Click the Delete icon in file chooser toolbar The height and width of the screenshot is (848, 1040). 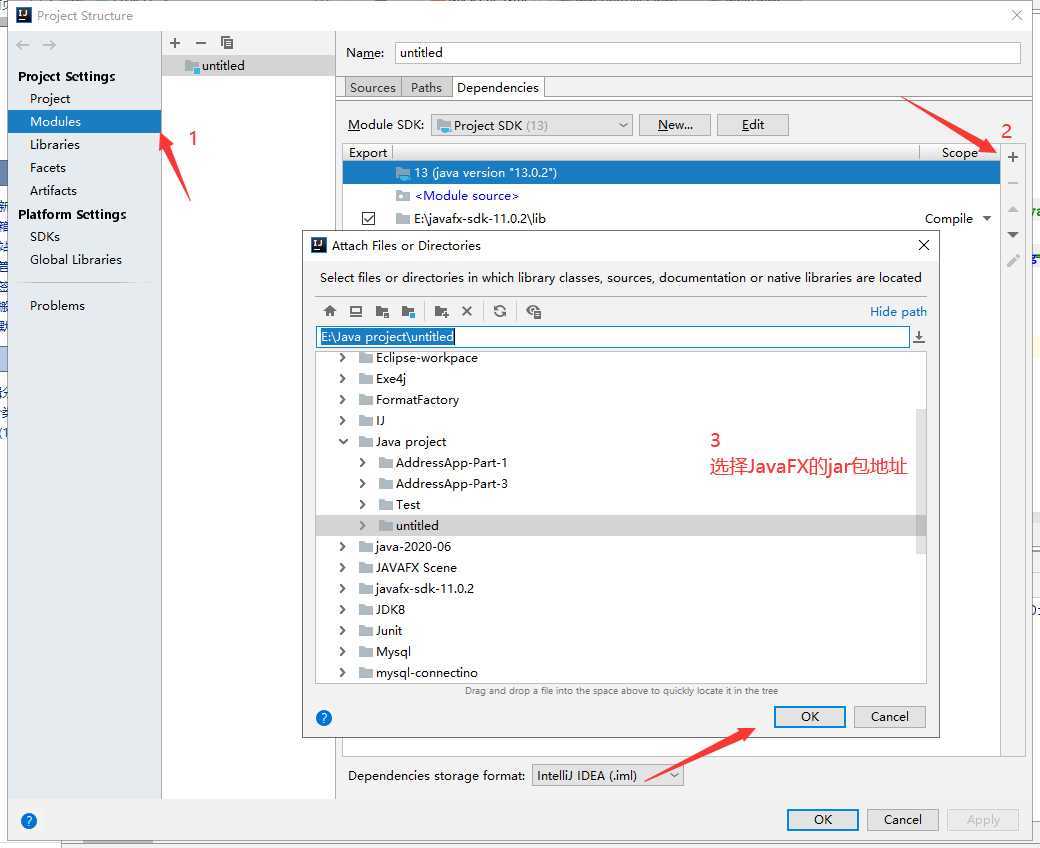467,311
